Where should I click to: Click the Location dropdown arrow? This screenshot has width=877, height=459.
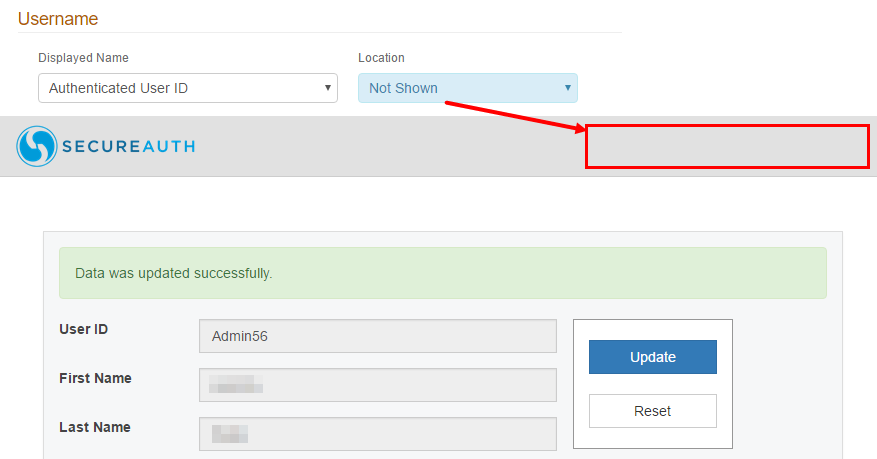(x=568, y=88)
